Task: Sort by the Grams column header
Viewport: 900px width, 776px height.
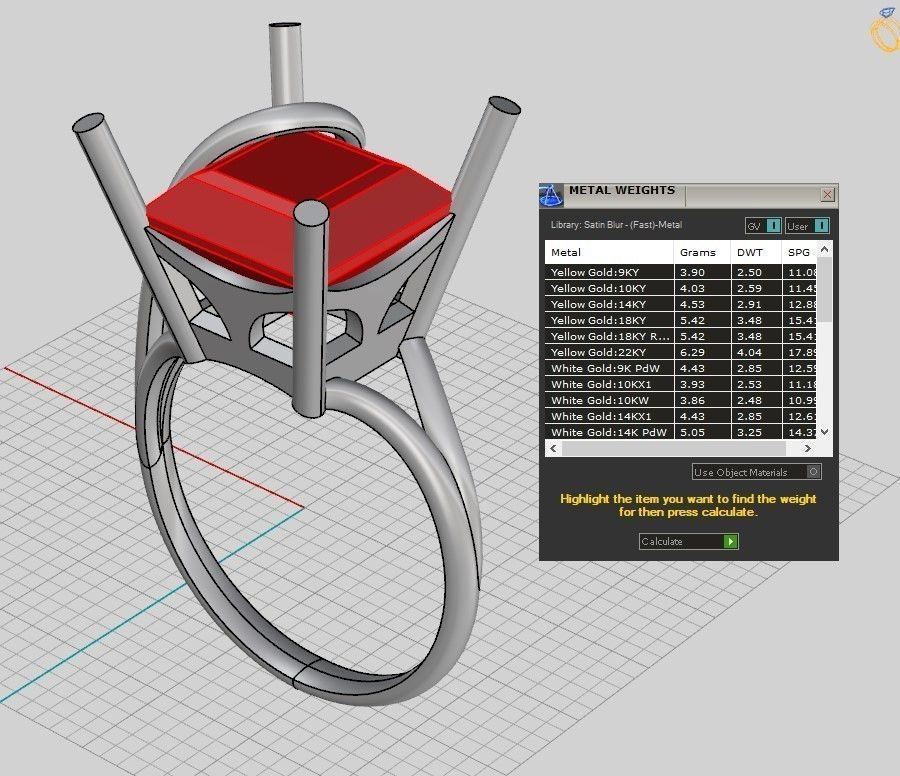Action: [x=702, y=252]
